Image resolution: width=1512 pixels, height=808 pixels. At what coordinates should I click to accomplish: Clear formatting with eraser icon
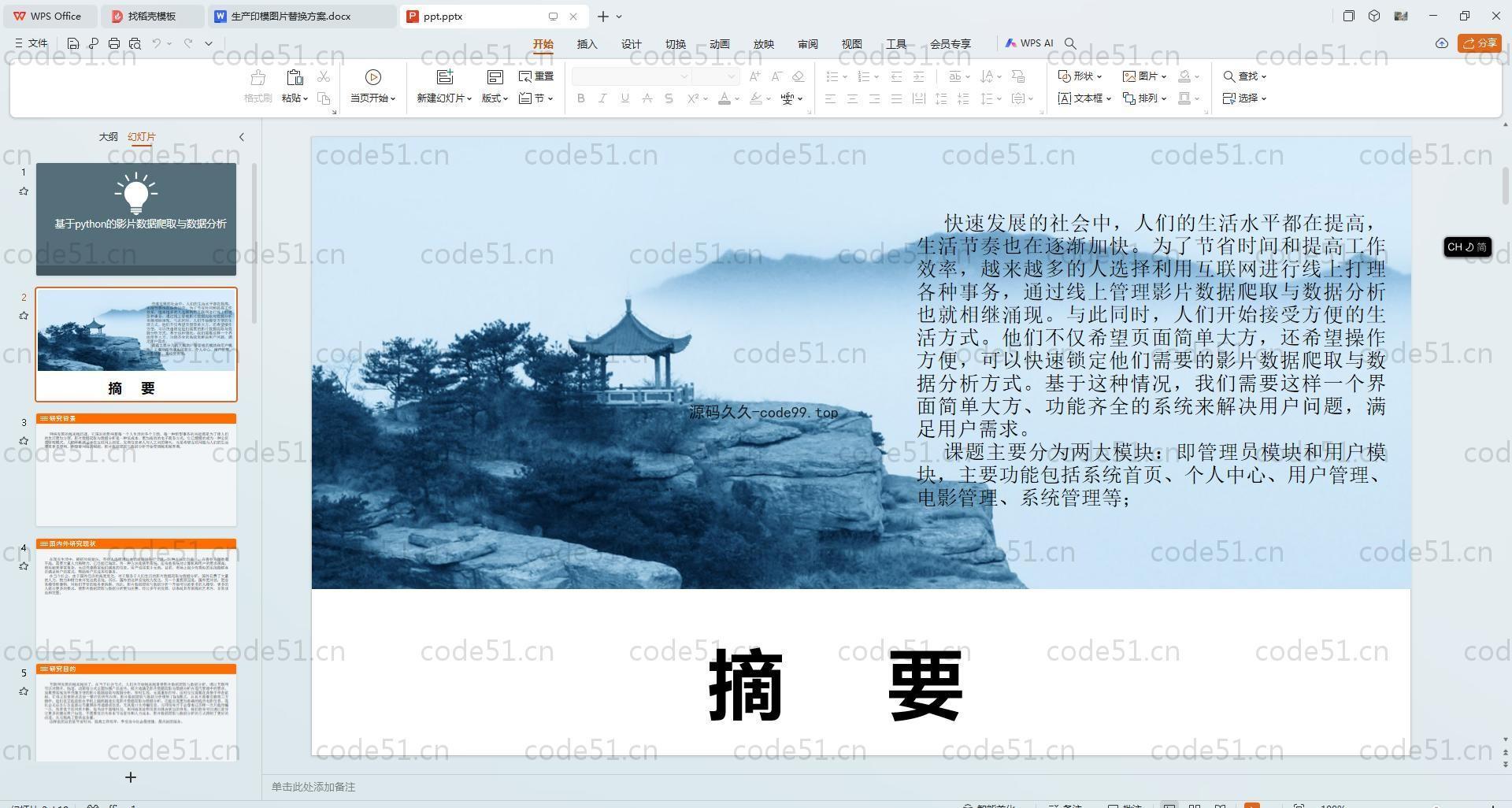tap(798, 76)
